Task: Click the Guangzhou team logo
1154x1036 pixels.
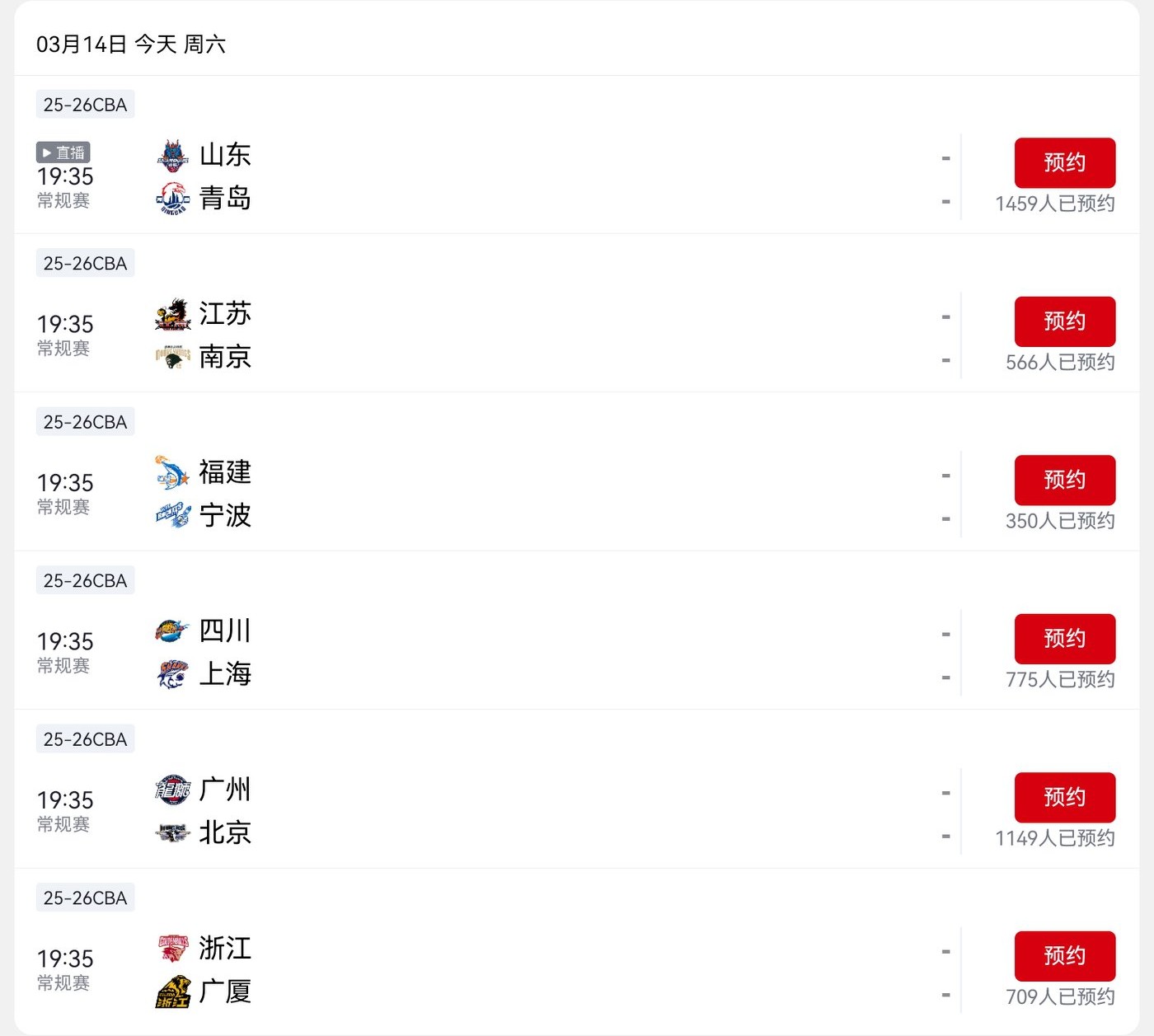Action: (173, 790)
